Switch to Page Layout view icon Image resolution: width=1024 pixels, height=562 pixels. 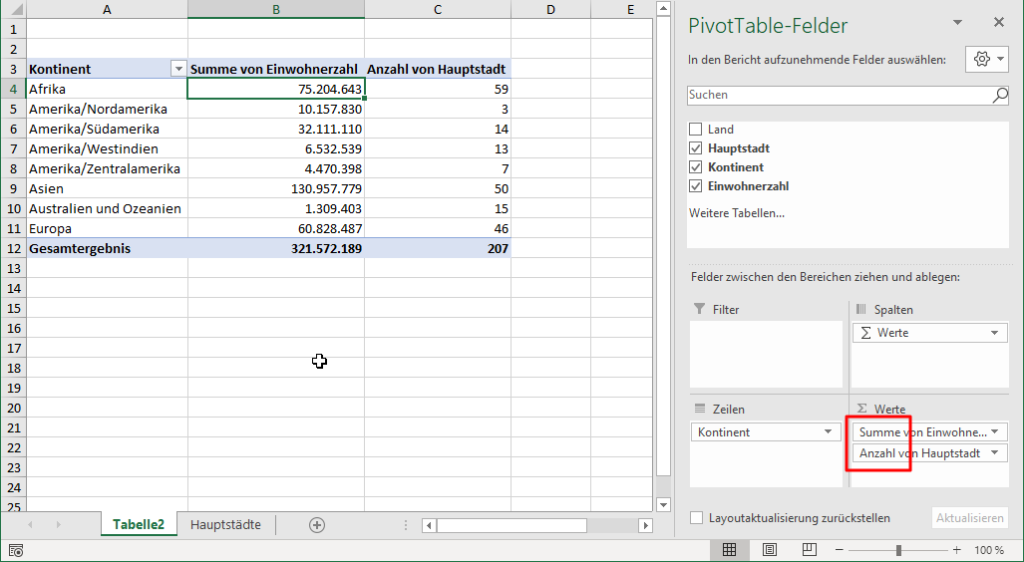[769, 550]
